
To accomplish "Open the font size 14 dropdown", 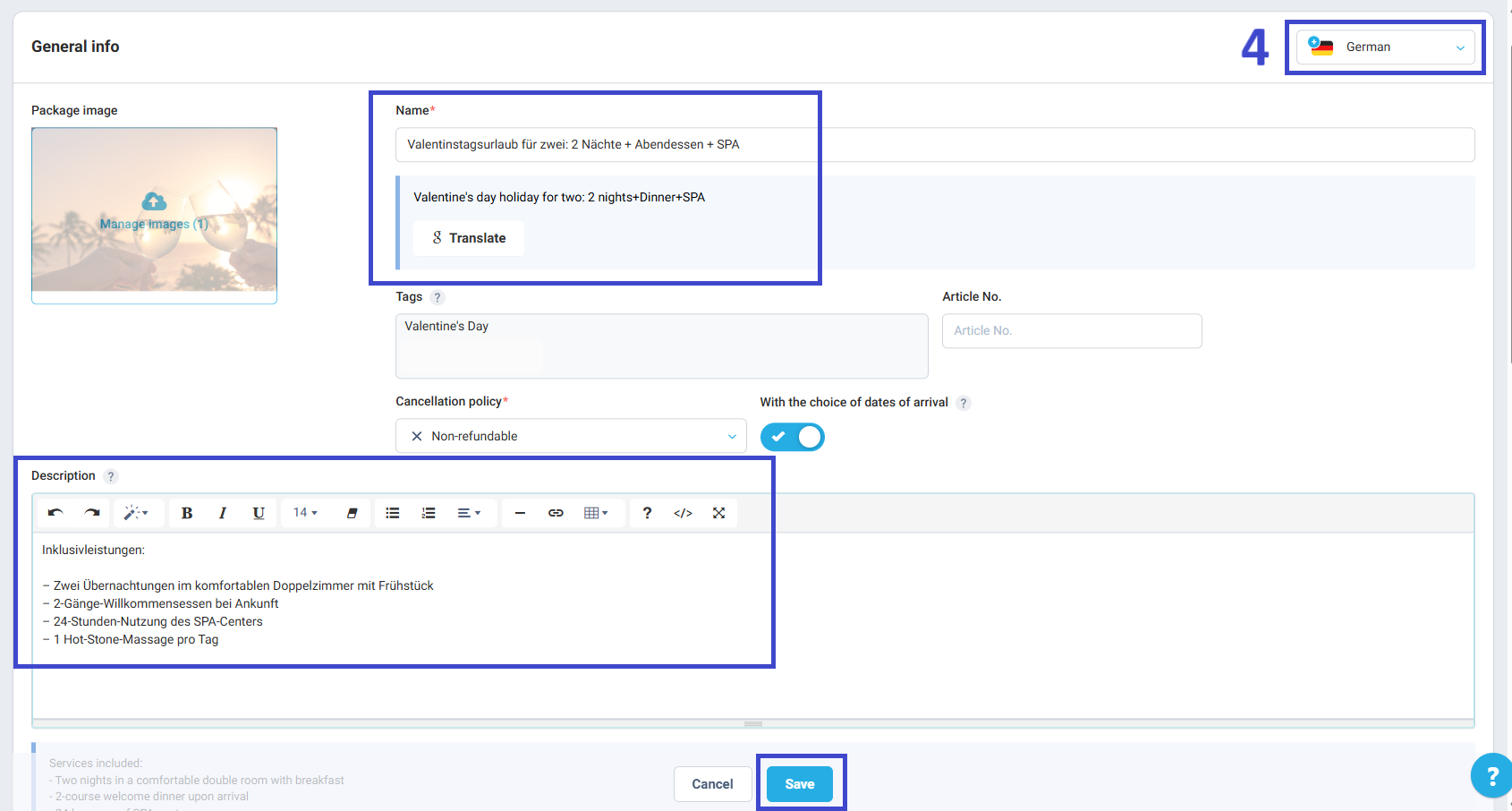I will coord(306,513).
